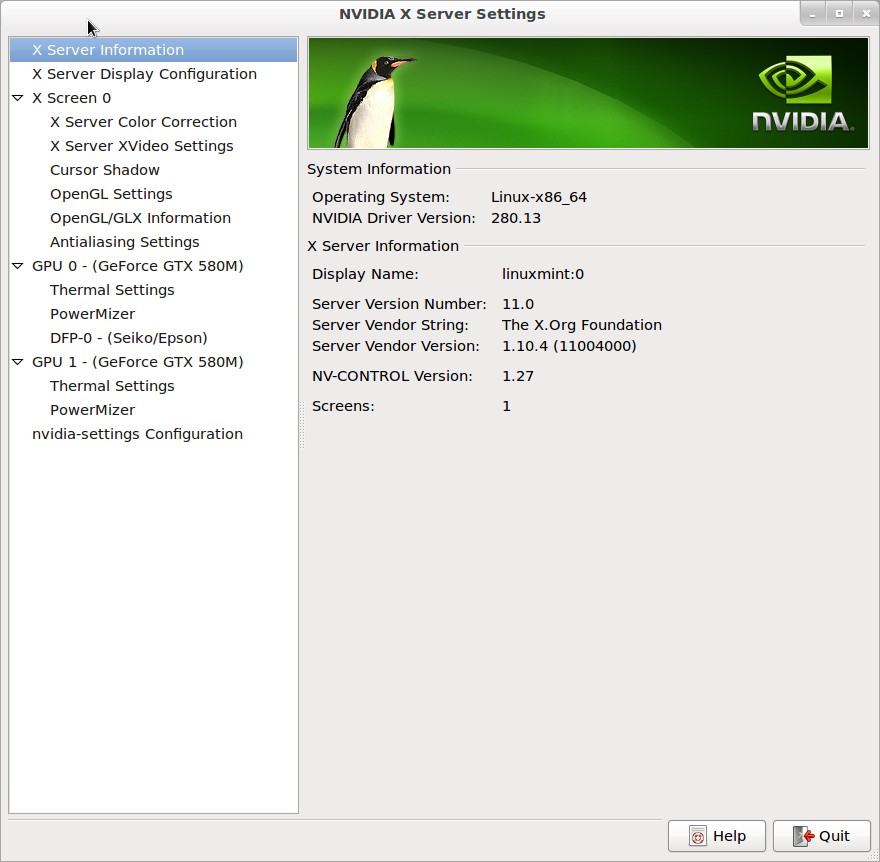
Task: Click the vendor string 'The X.Org Foundation'
Action: [x=582, y=325]
